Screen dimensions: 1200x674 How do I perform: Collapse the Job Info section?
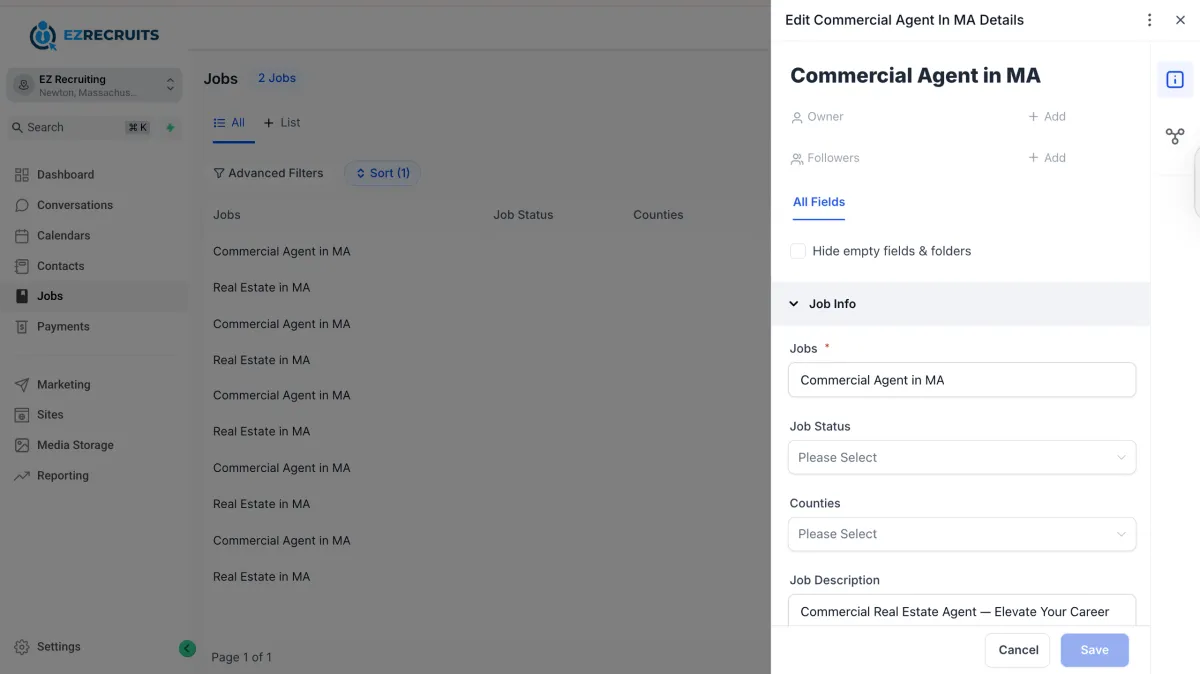[794, 304]
